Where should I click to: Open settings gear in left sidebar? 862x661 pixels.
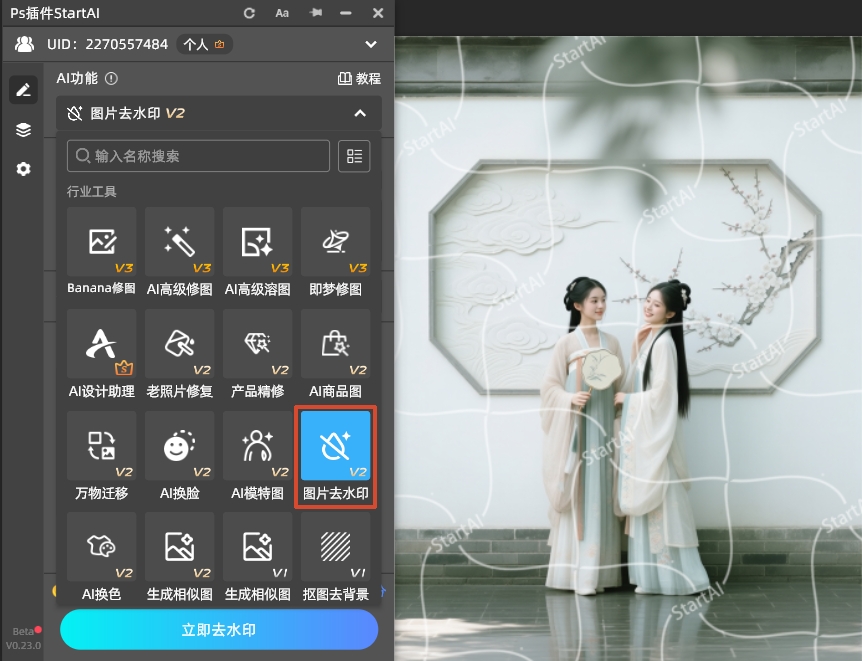(23, 169)
